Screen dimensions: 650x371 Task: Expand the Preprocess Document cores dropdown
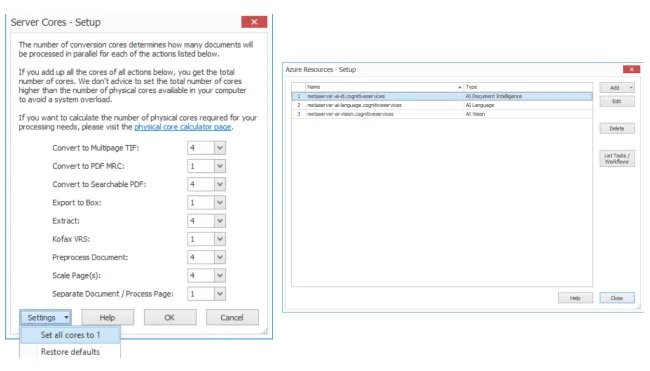click(220, 257)
